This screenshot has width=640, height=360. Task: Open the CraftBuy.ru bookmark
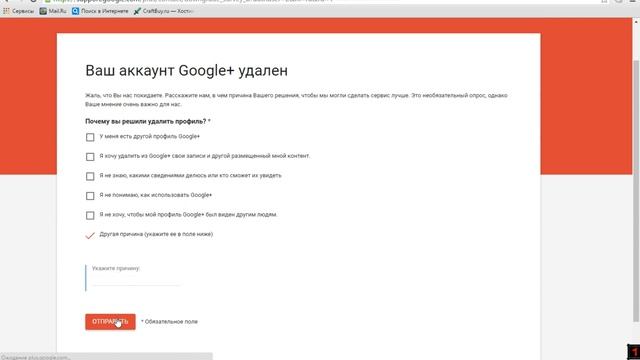163,11
